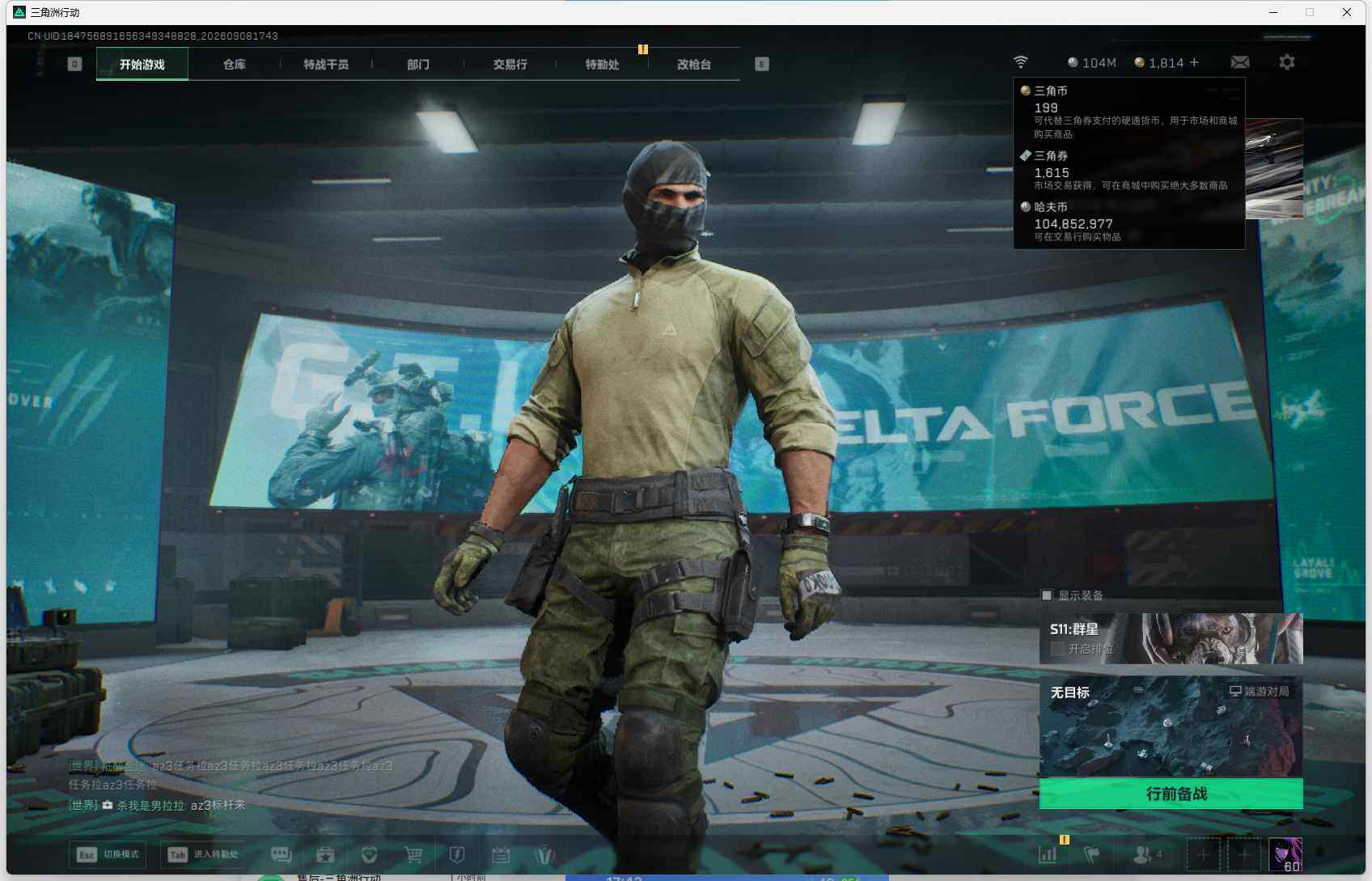Open the 仓库 tab
The image size is (1372, 881).
point(235,64)
